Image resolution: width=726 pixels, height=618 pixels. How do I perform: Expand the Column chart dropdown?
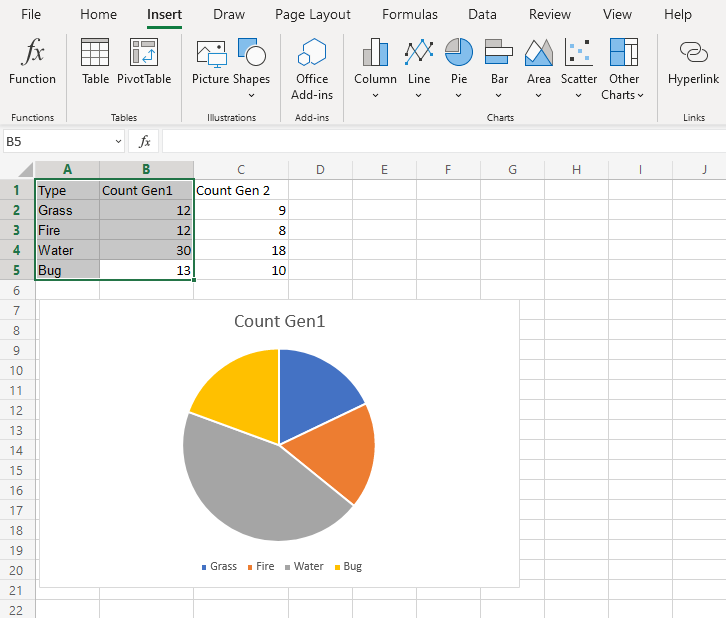point(375,95)
